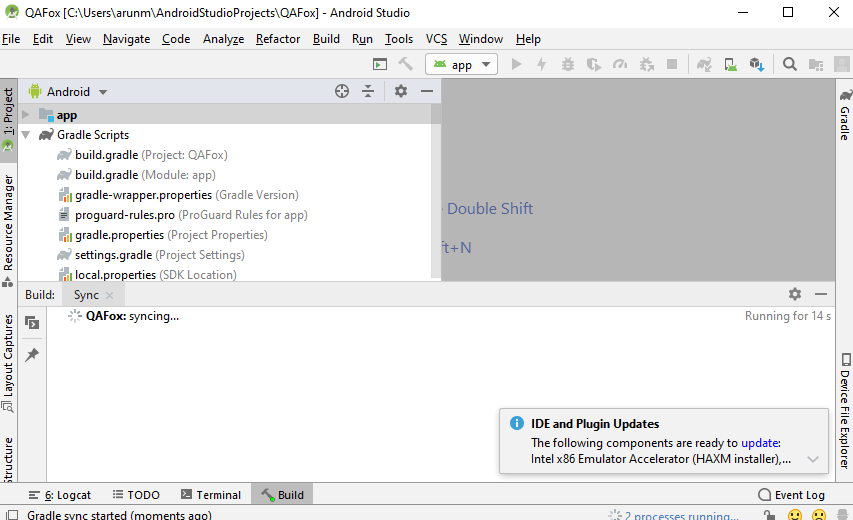Image resolution: width=853 pixels, height=520 pixels.
Task: Hide the Project panel with minus icon
Action: pos(426,91)
